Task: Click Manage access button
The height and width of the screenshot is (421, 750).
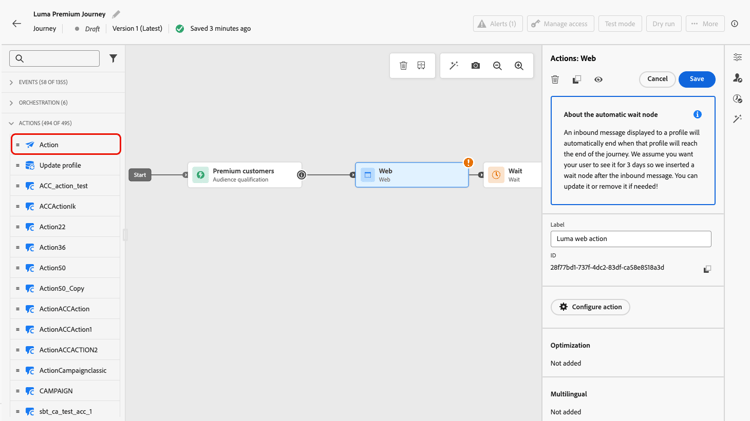Action: pyautogui.click(x=560, y=23)
